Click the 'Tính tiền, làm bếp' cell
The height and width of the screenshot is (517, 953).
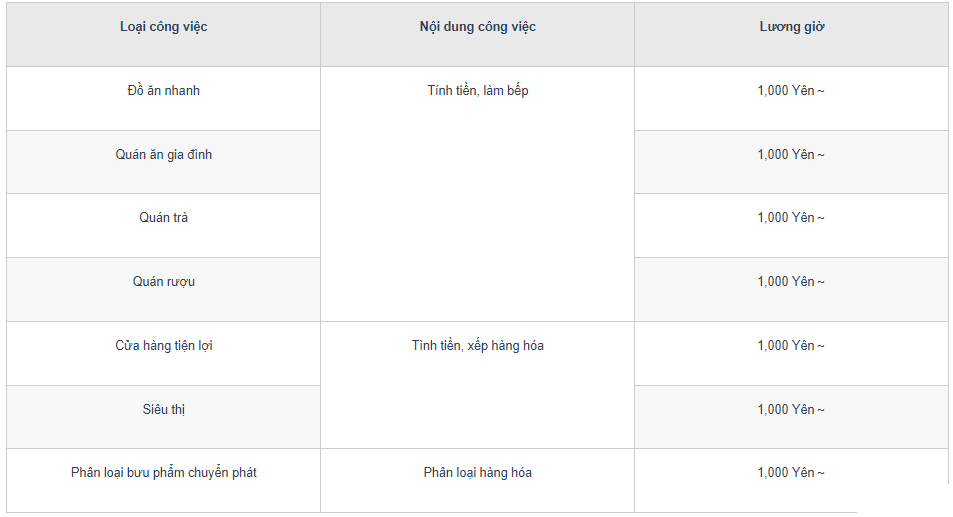[478, 194]
